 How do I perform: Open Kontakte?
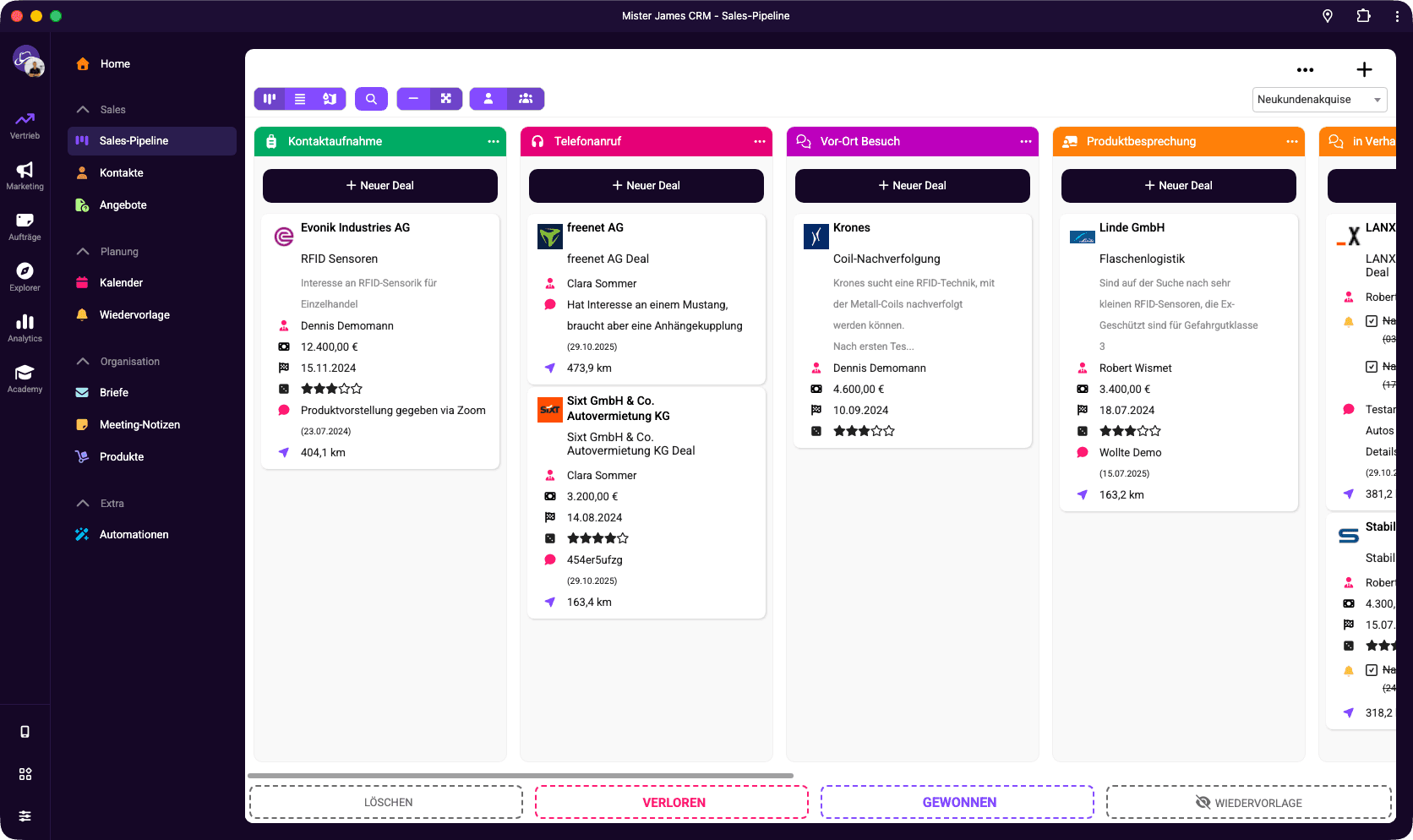(x=152, y=173)
